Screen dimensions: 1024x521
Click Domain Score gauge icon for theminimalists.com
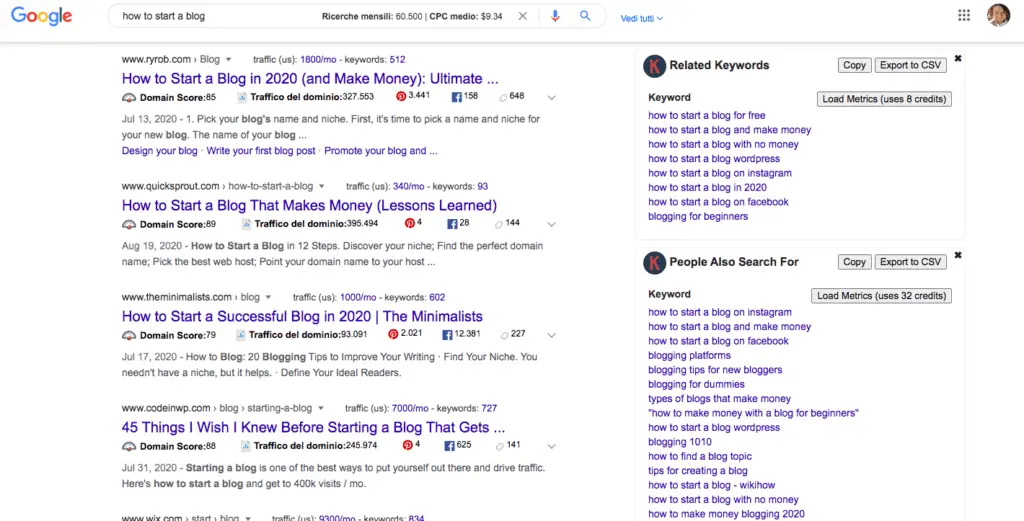pos(129,335)
